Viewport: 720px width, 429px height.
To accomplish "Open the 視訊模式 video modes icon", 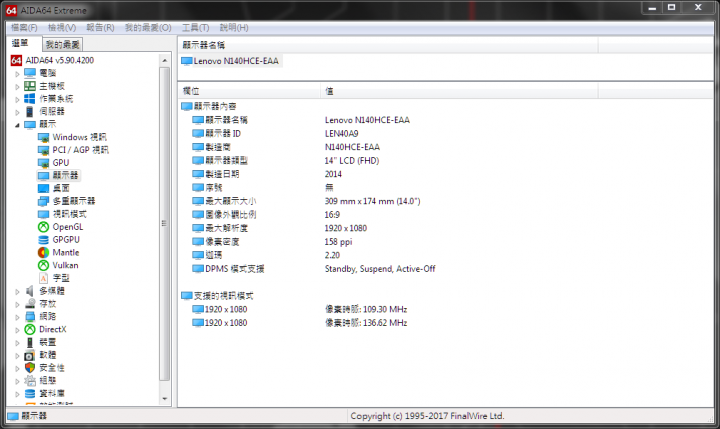I will pyautogui.click(x=43, y=214).
